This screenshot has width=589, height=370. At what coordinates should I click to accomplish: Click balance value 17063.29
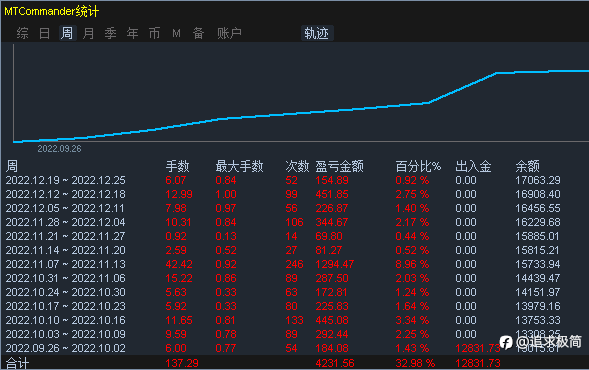point(538,180)
